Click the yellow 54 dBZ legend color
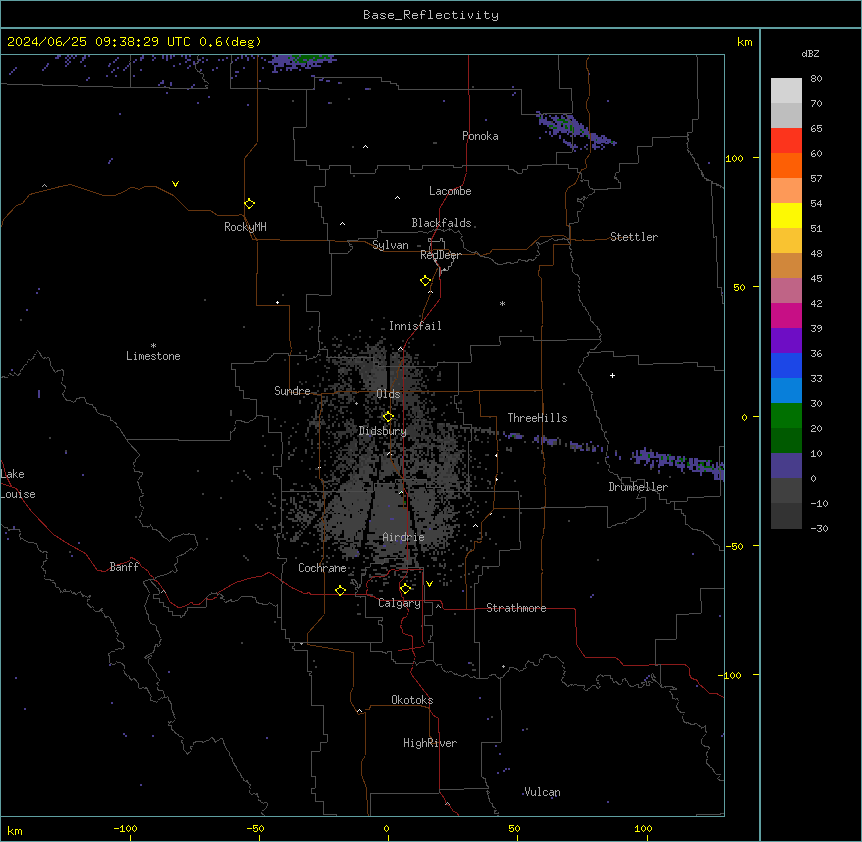Image resolution: width=862 pixels, height=842 pixels. point(786,215)
